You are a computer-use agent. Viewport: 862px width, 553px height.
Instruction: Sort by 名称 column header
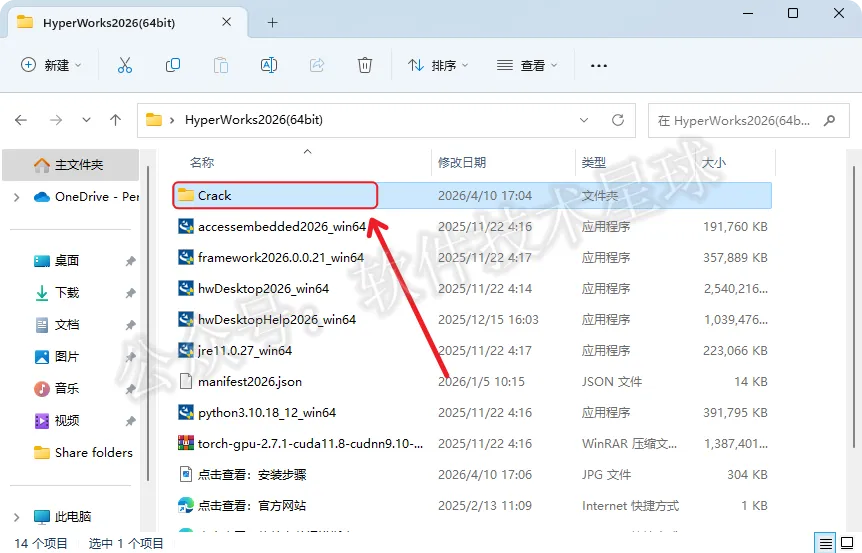[202, 163]
